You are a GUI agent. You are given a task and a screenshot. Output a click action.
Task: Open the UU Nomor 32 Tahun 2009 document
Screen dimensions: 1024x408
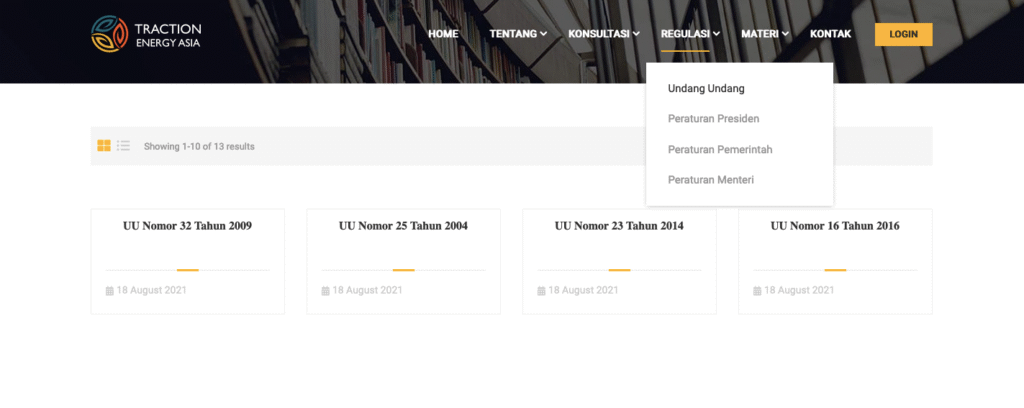(187, 226)
